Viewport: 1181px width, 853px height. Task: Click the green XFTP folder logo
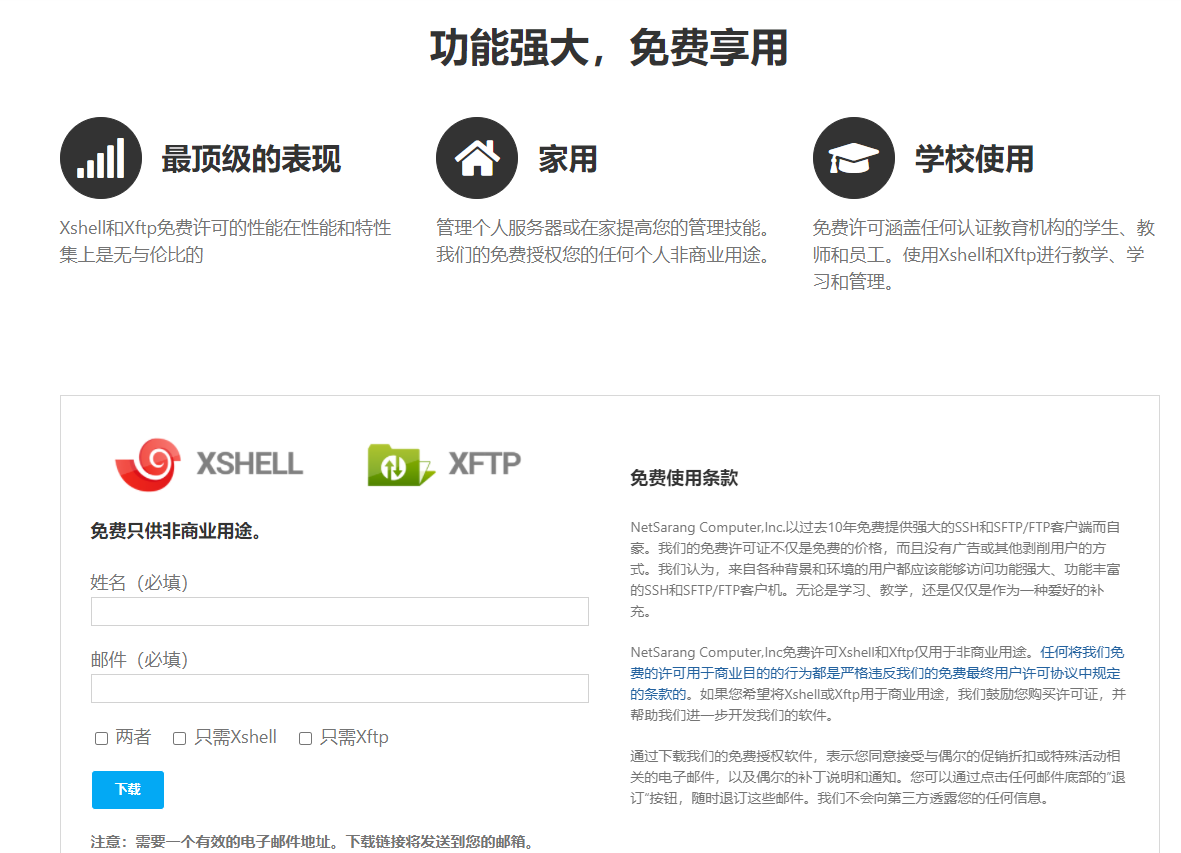point(401,465)
